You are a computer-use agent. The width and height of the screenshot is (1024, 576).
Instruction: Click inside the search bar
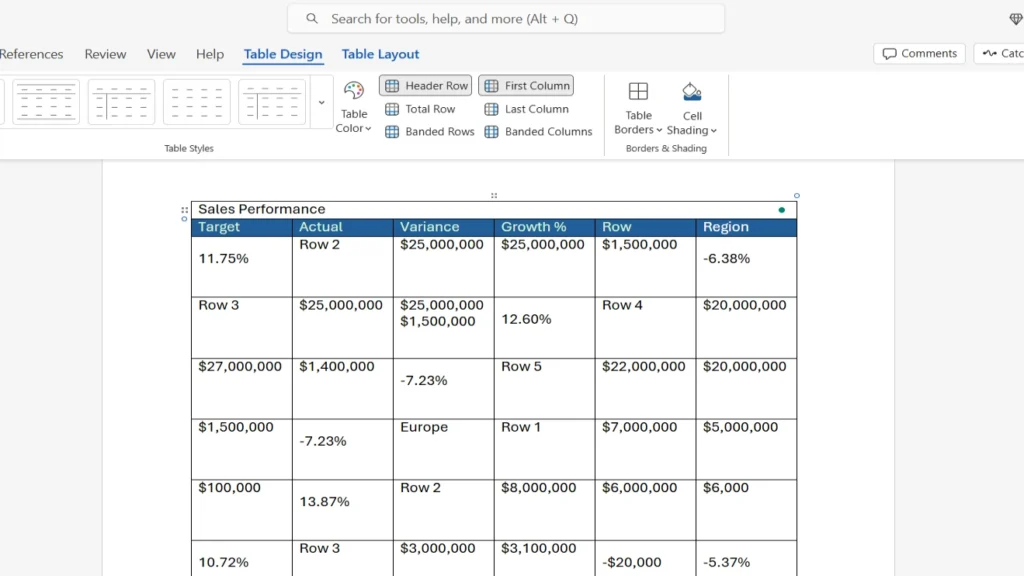506,18
